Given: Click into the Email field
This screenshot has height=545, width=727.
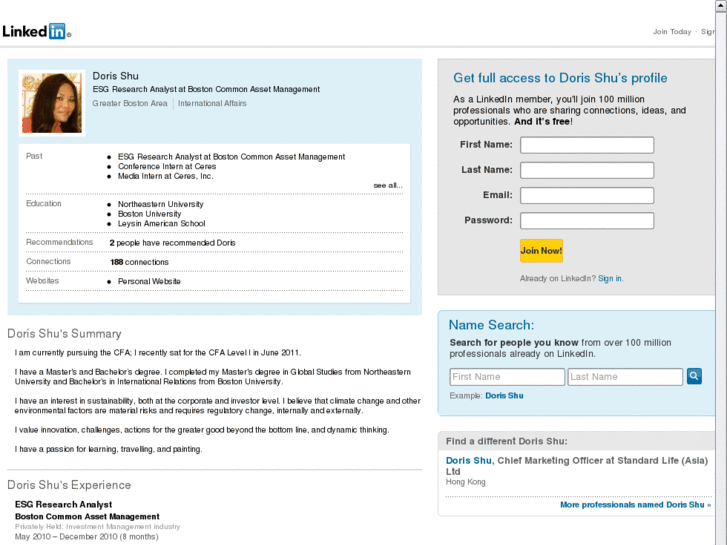Looking at the screenshot, I should coord(587,195).
